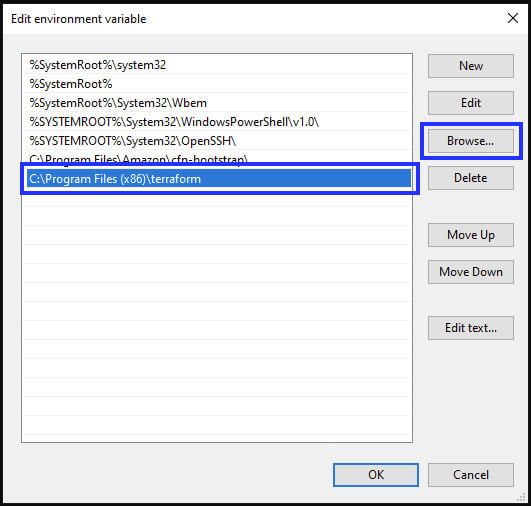Open the Browse... folder picker
The height and width of the screenshot is (506, 531).
(x=471, y=141)
